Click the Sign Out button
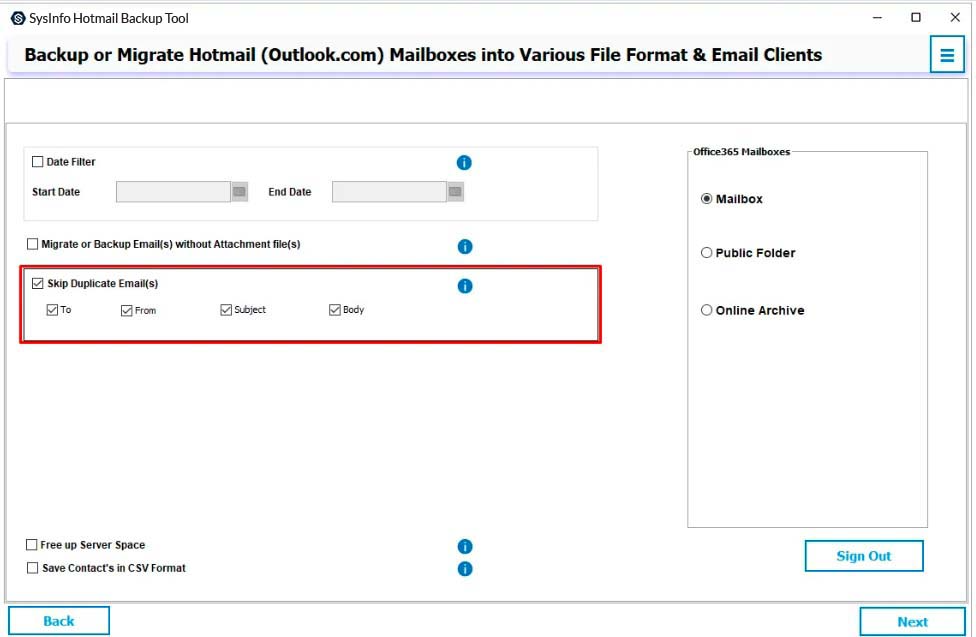Viewport: 976px width, 637px height. tap(863, 555)
